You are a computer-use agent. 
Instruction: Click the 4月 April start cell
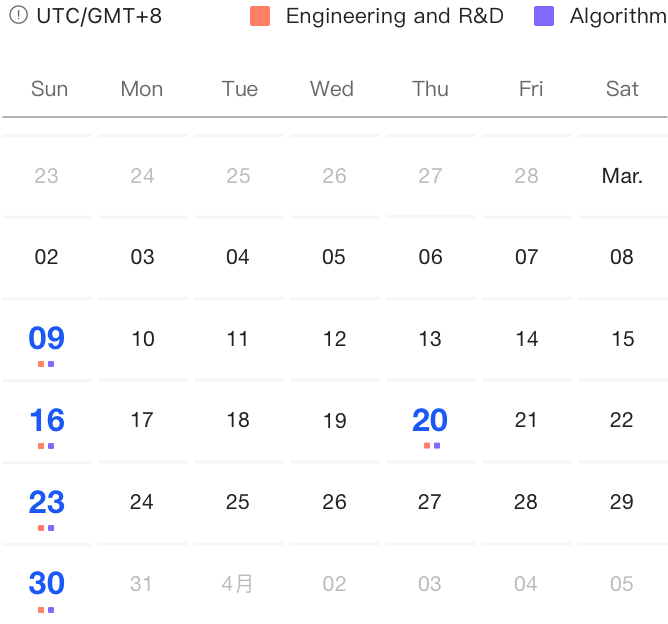(x=238, y=584)
